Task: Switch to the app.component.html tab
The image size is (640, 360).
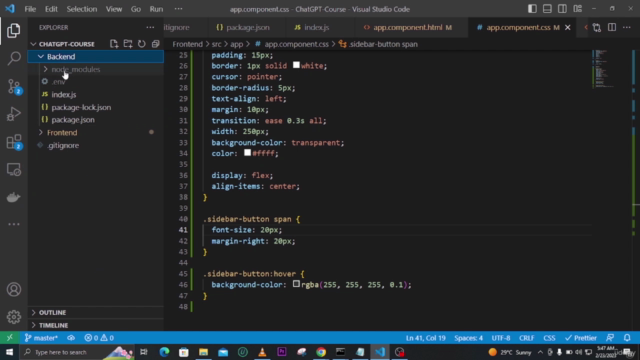Action: (x=411, y=27)
